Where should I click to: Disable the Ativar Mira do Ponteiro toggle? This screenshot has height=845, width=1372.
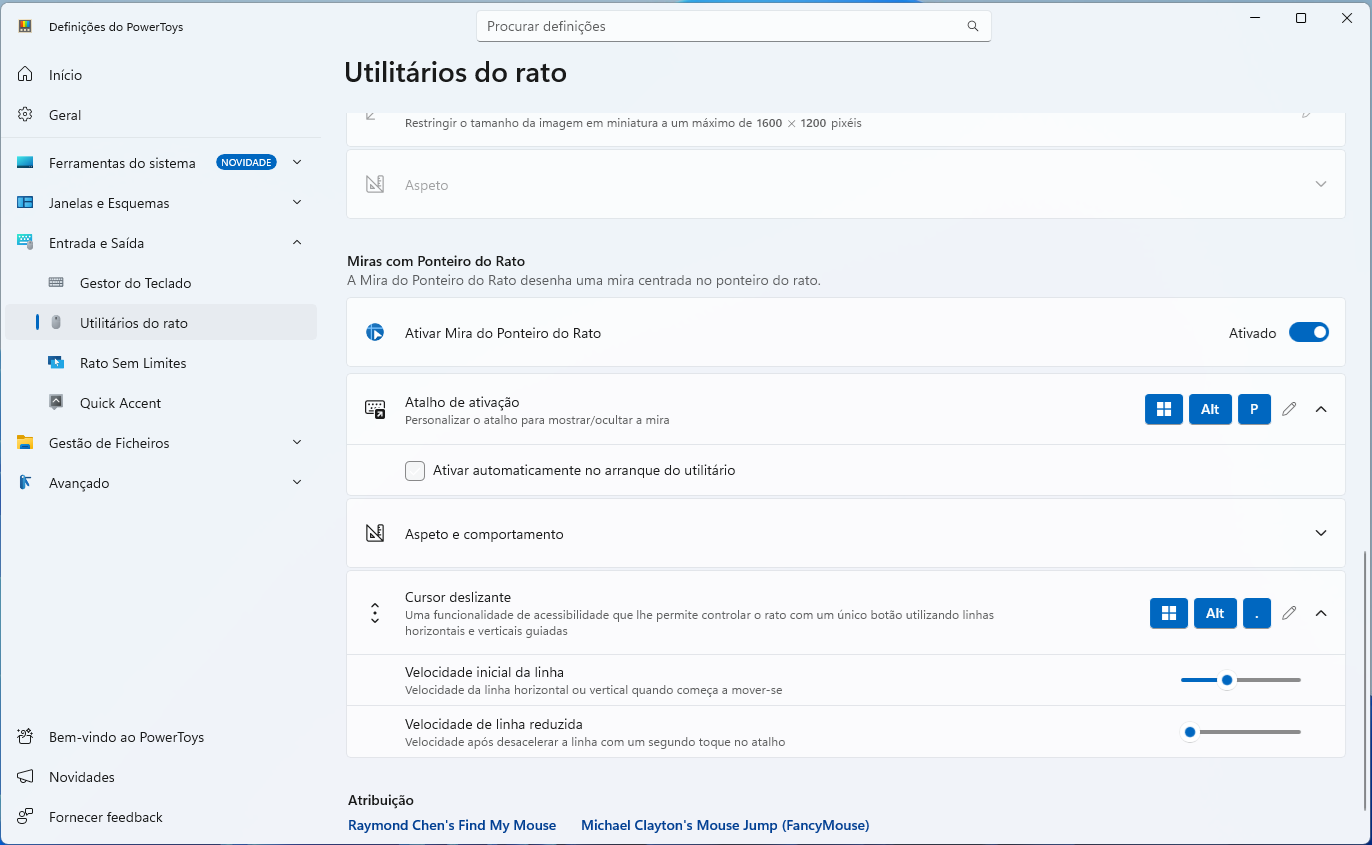(1308, 333)
